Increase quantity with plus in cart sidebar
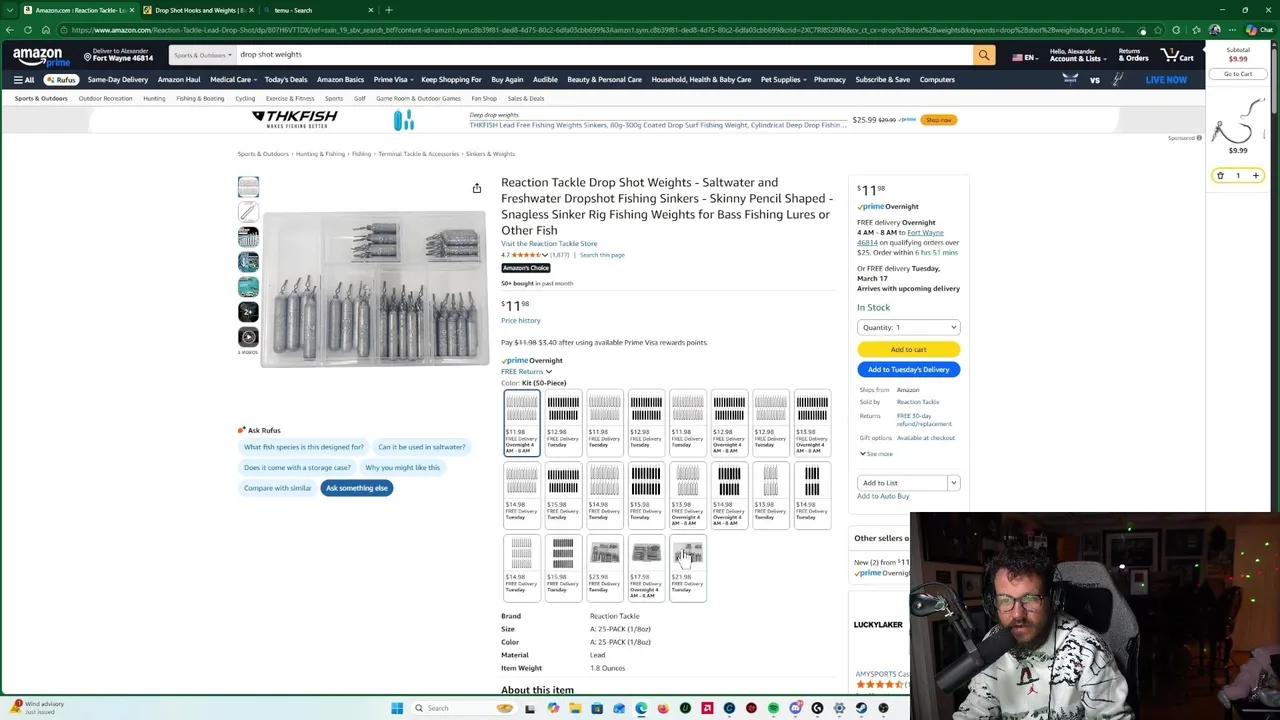Image resolution: width=1280 pixels, height=720 pixels. pyautogui.click(x=1256, y=176)
